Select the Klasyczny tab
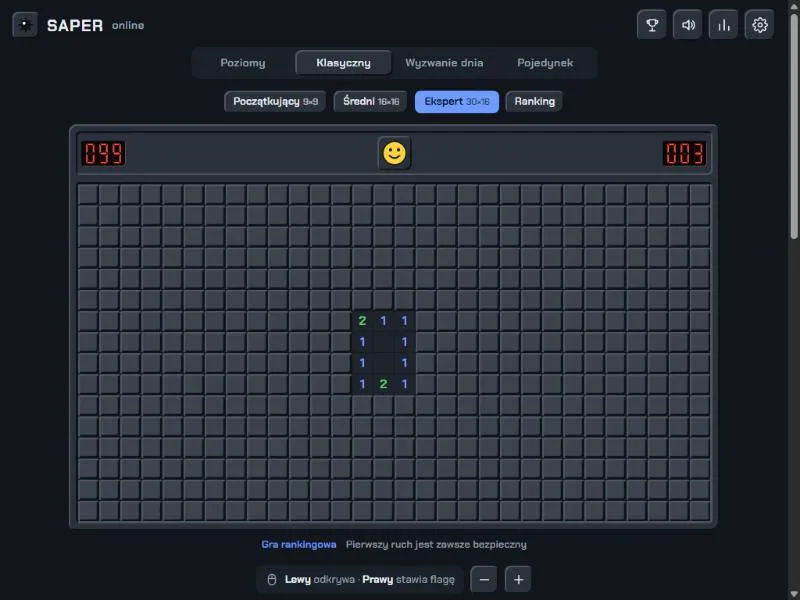The height and width of the screenshot is (600, 800). click(x=343, y=63)
